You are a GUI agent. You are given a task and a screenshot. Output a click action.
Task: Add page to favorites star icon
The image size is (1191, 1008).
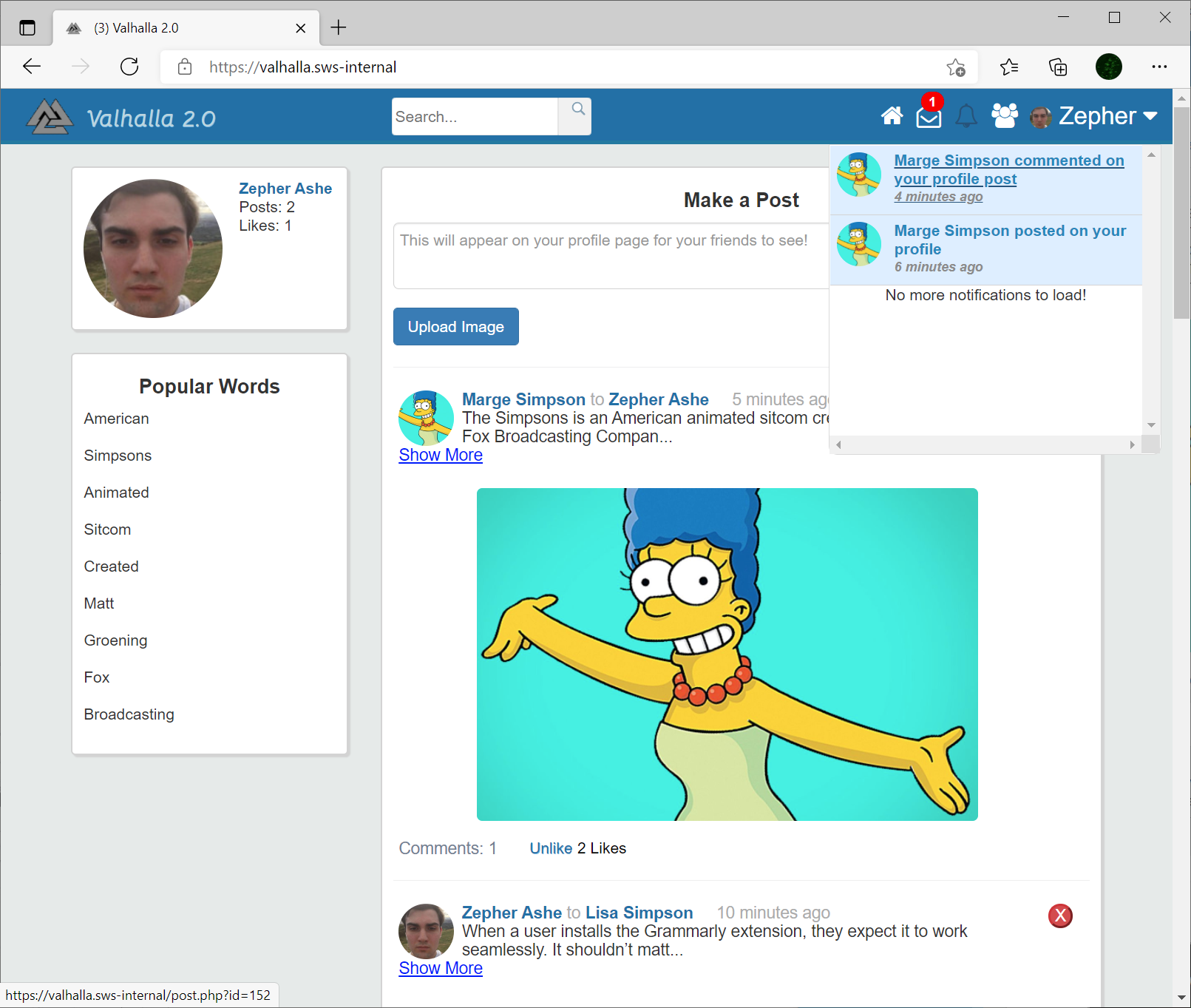(x=956, y=67)
